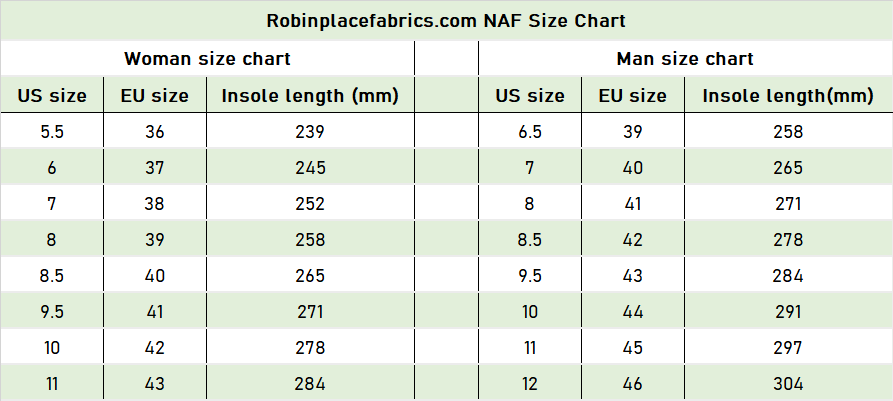Click the man's US size column header
Viewport: 893px width, 401px height.
coord(530,95)
